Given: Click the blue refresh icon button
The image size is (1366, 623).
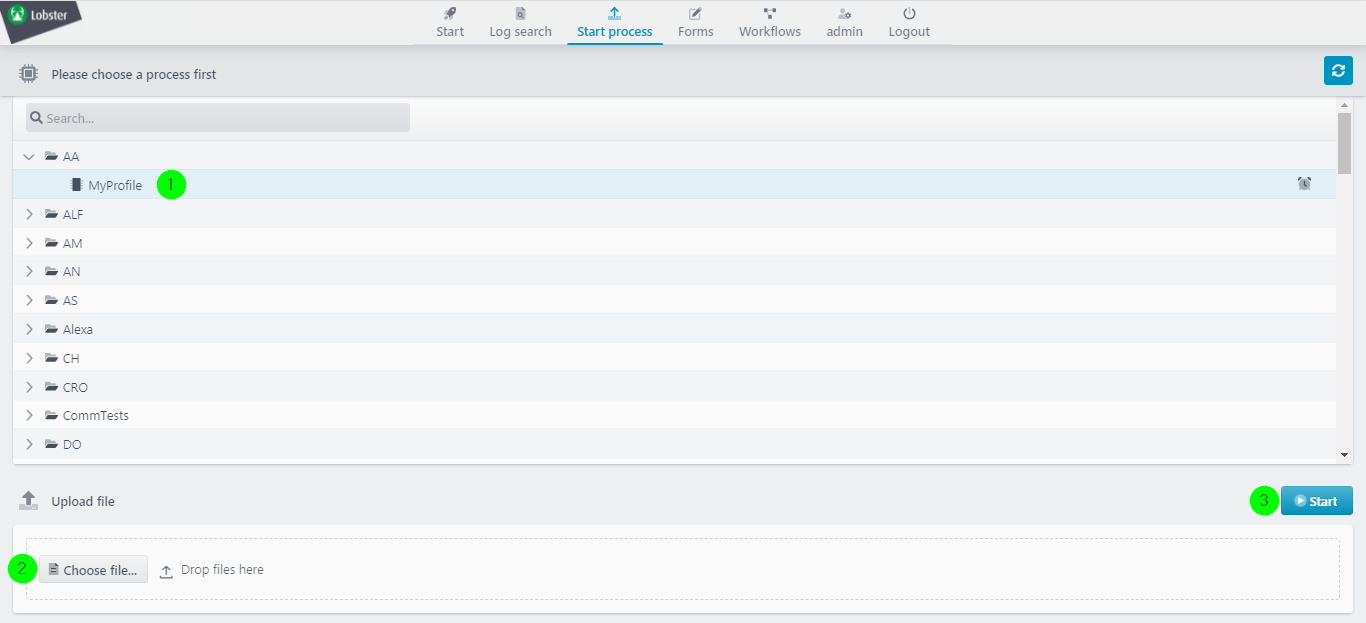Looking at the screenshot, I should pos(1338,71).
